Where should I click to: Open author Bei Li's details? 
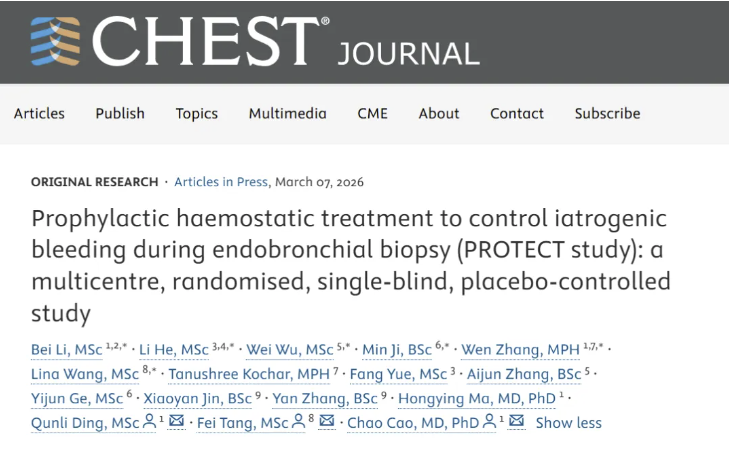tap(67, 349)
